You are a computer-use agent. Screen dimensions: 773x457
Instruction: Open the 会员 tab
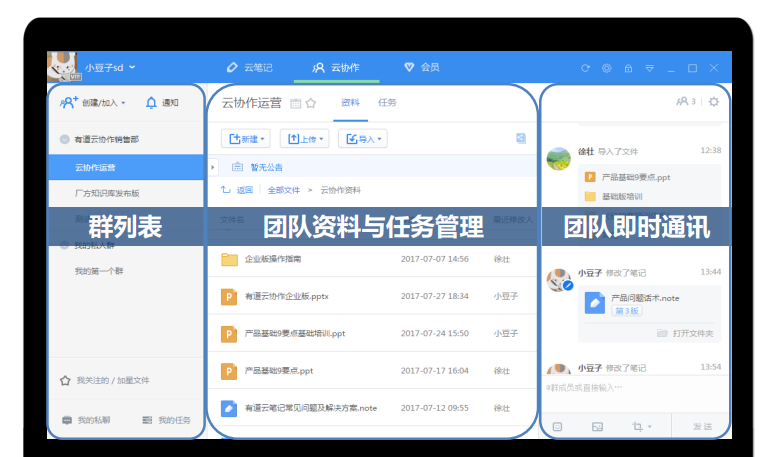point(422,67)
